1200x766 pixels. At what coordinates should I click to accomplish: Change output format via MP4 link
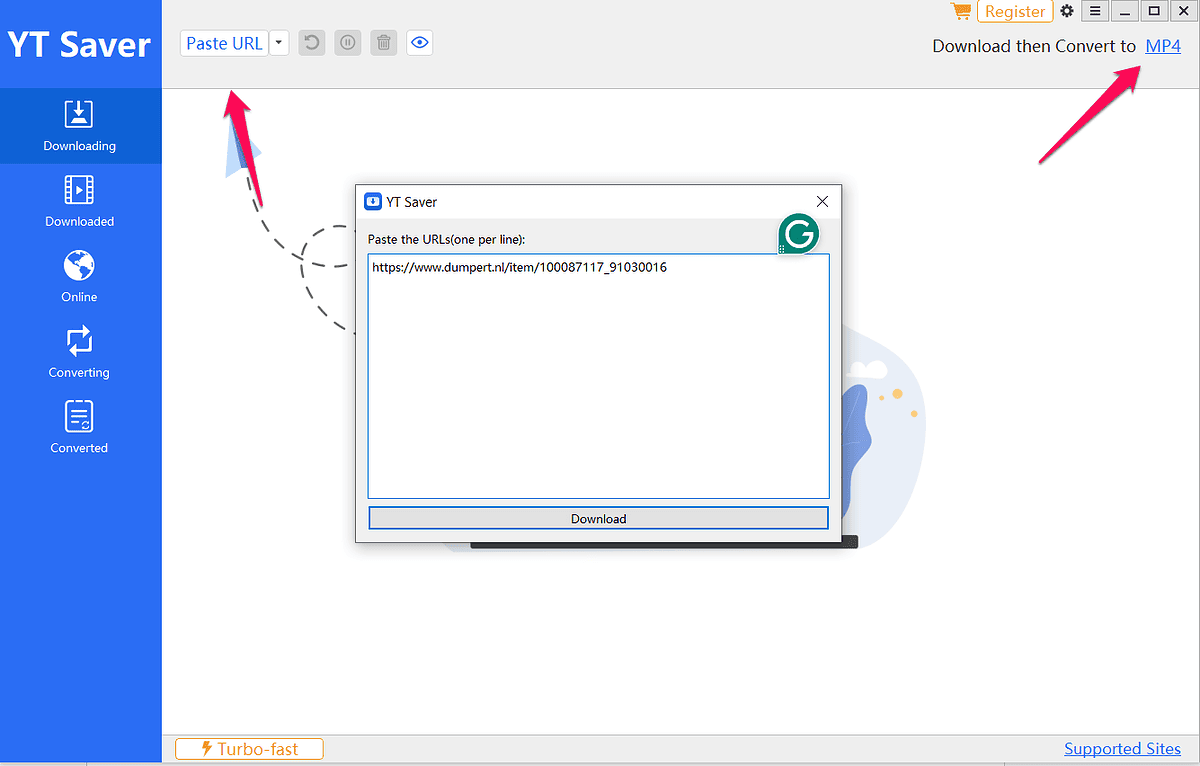pos(1163,46)
